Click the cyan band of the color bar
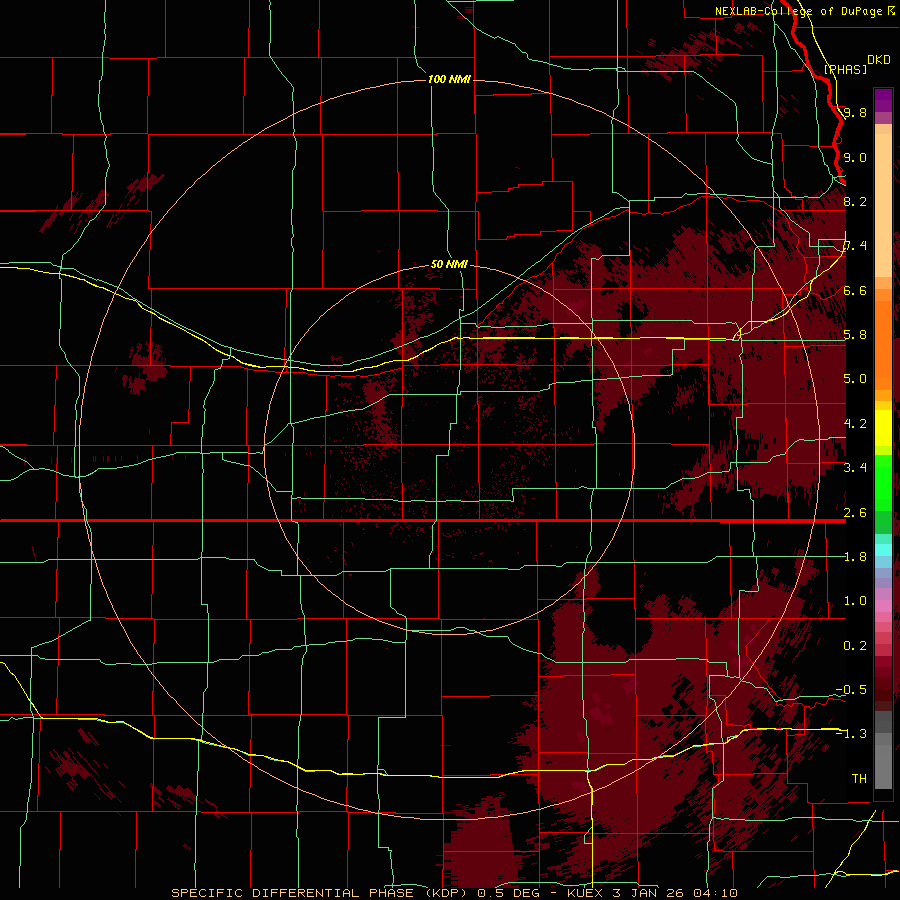 pyautogui.click(x=883, y=550)
